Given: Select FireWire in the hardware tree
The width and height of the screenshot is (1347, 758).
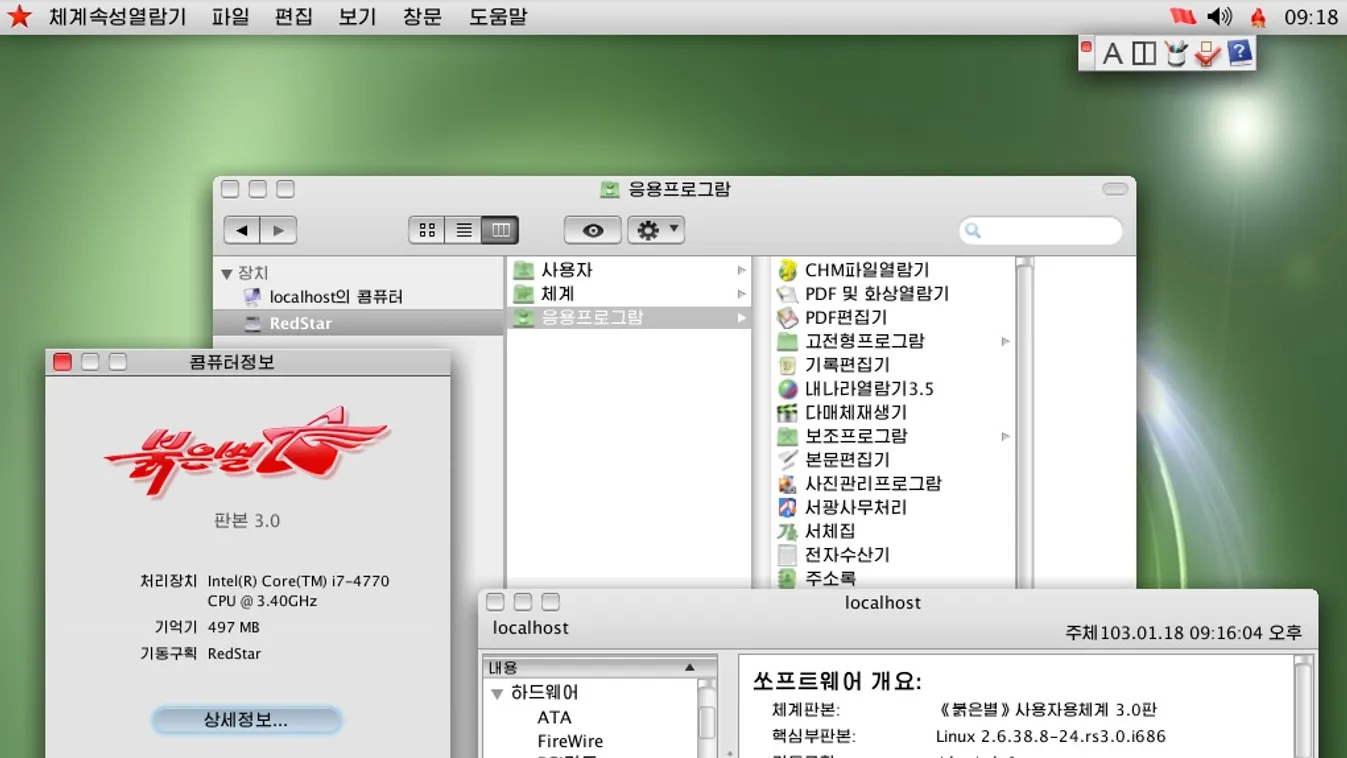Looking at the screenshot, I should coord(570,741).
